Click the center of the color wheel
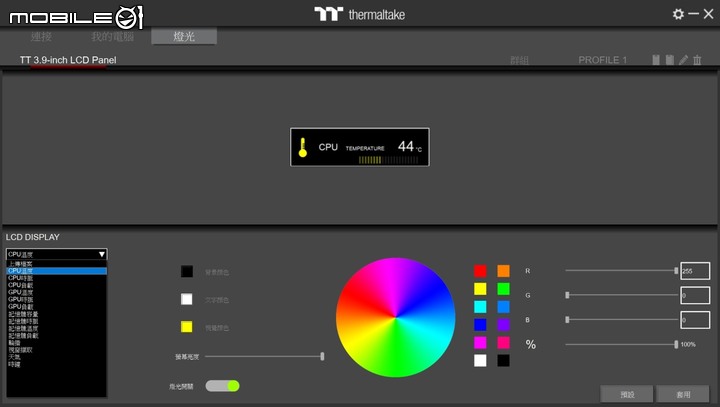Screen dimensions: 720x407 click(395, 317)
